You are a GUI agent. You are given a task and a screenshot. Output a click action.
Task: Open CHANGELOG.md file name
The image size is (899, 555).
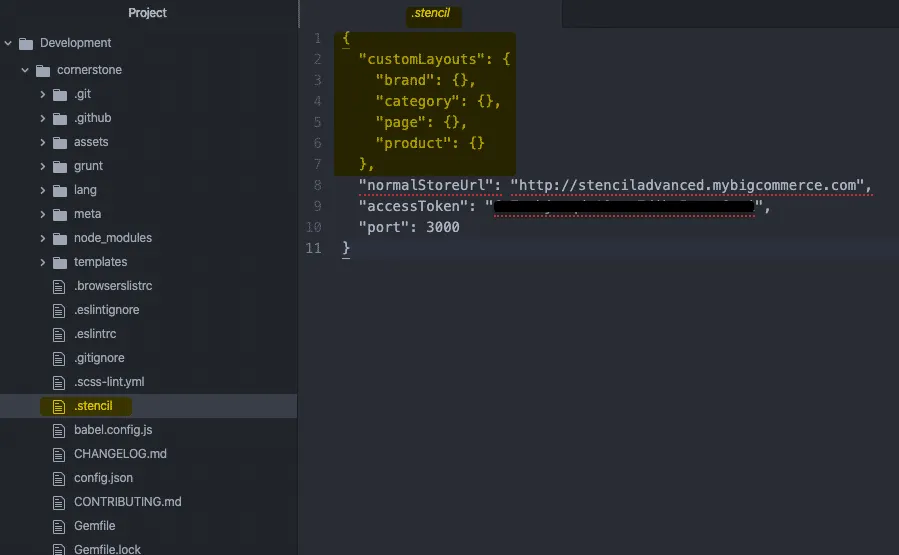[120, 454]
